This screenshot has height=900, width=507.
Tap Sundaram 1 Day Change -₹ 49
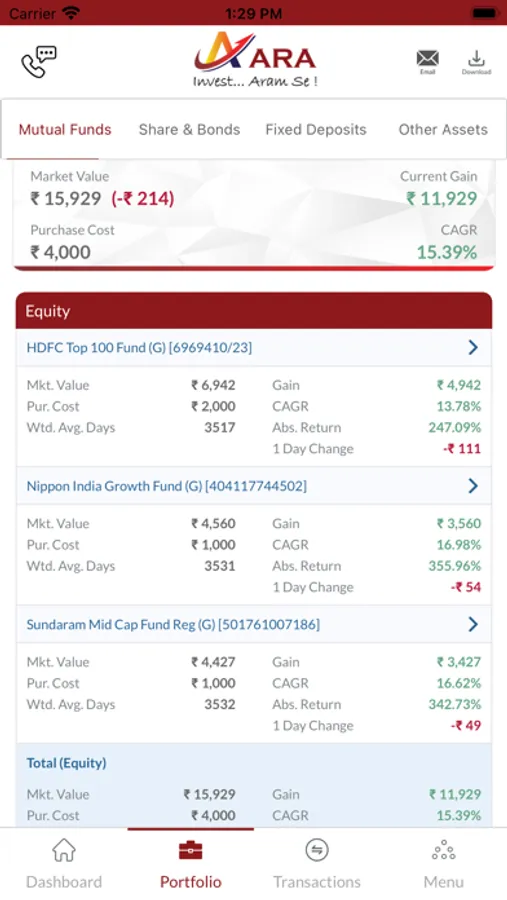[x=466, y=726]
